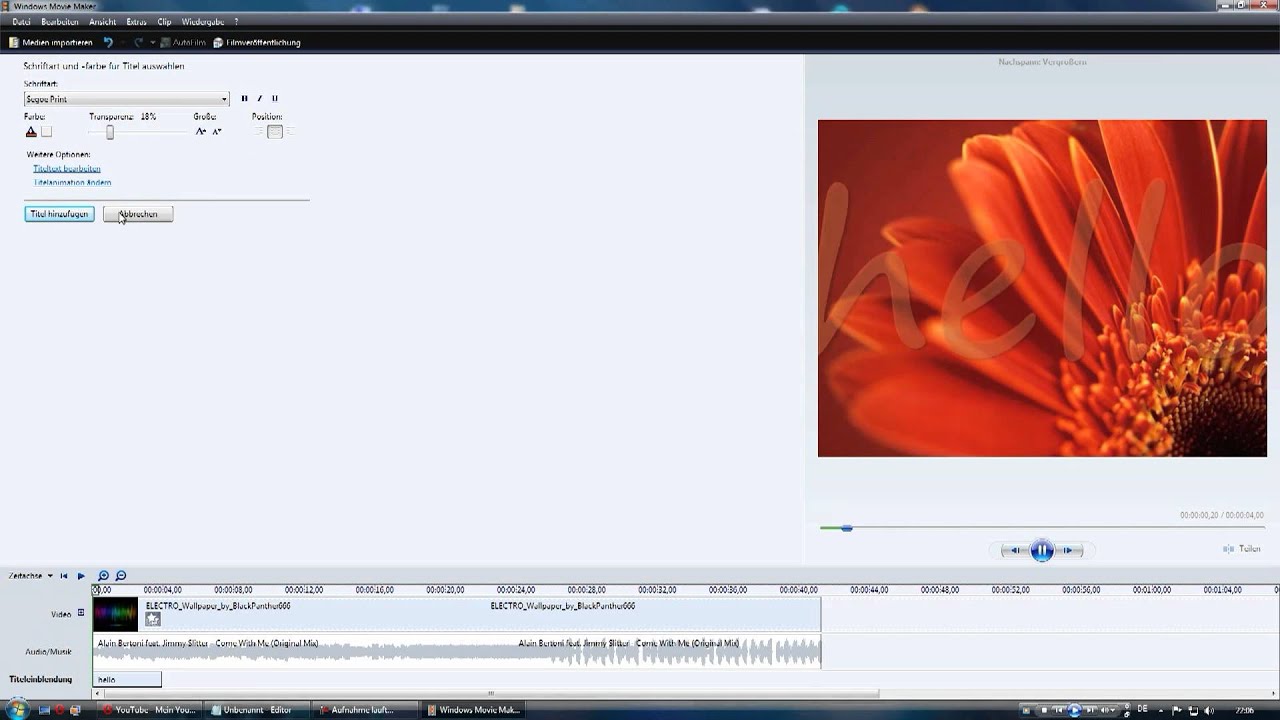Click the undo arrow in toolbar
Image resolution: width=1280 pixels, height=720 pixels.
(108, 43)
